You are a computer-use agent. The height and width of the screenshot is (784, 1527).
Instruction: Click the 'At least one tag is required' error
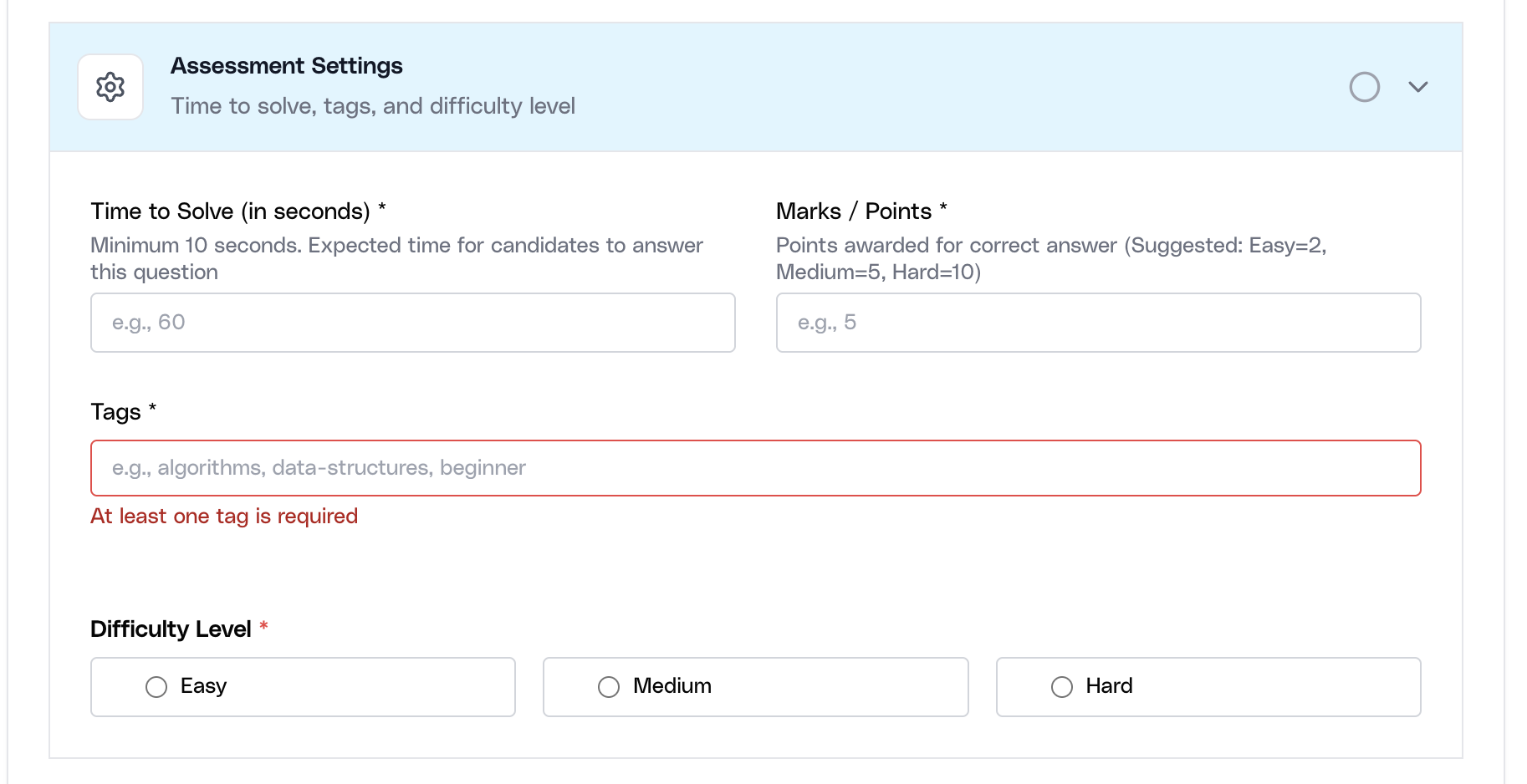(223, 516)
